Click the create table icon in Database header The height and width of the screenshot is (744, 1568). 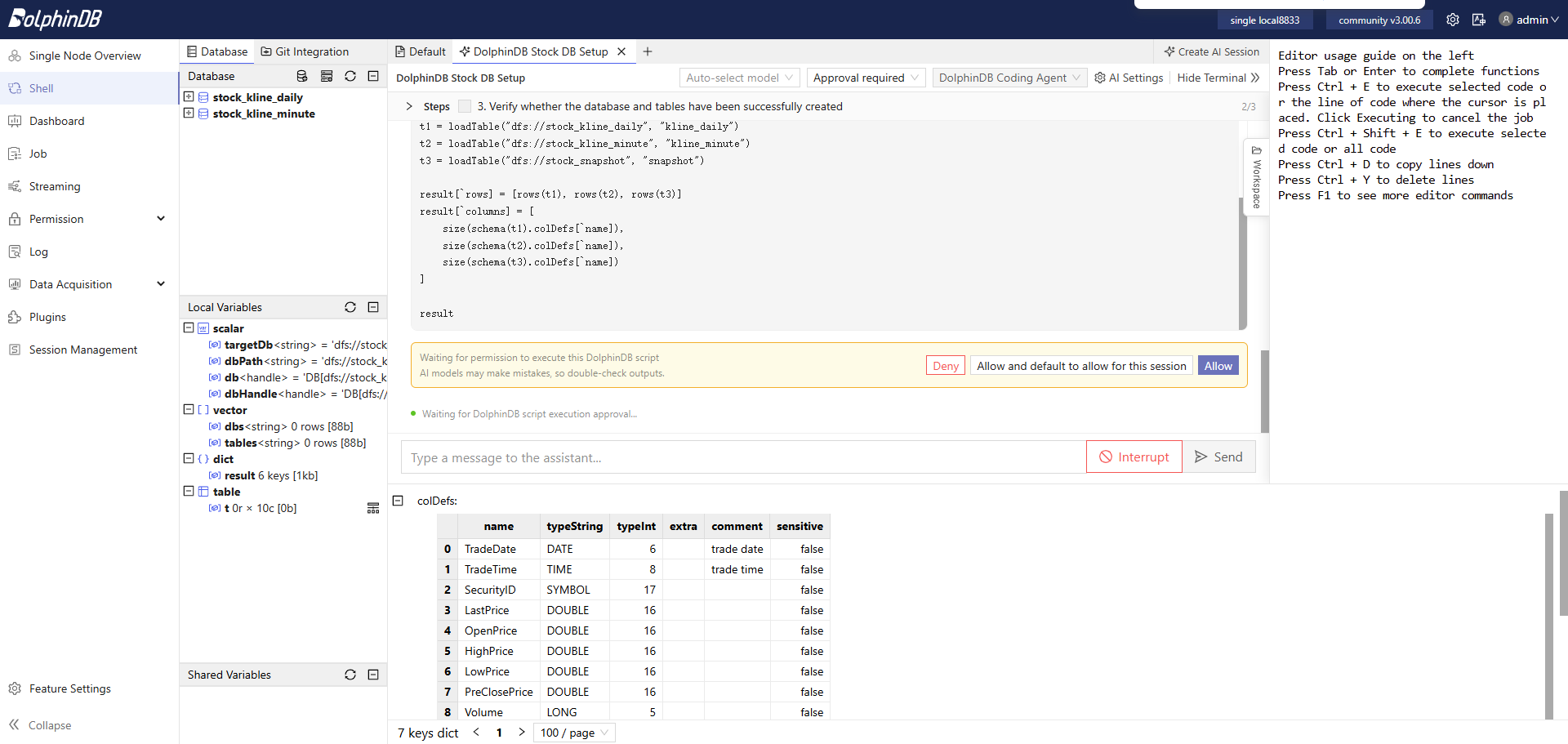tap(327, 76)
